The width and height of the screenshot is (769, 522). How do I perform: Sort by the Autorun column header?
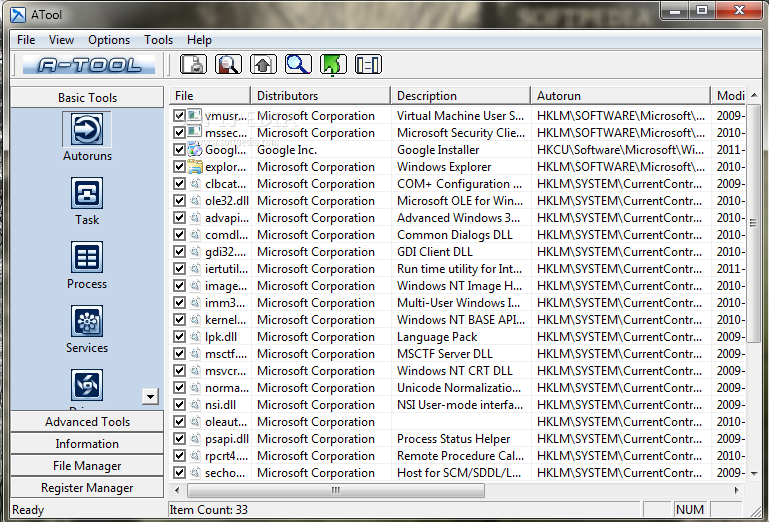tap(620, 96)
